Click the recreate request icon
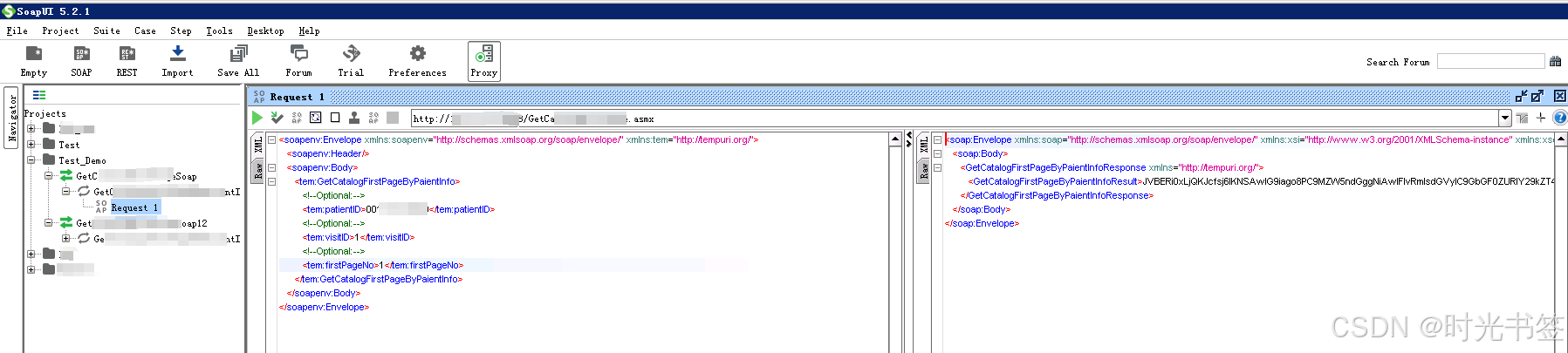 click(316, 118)
